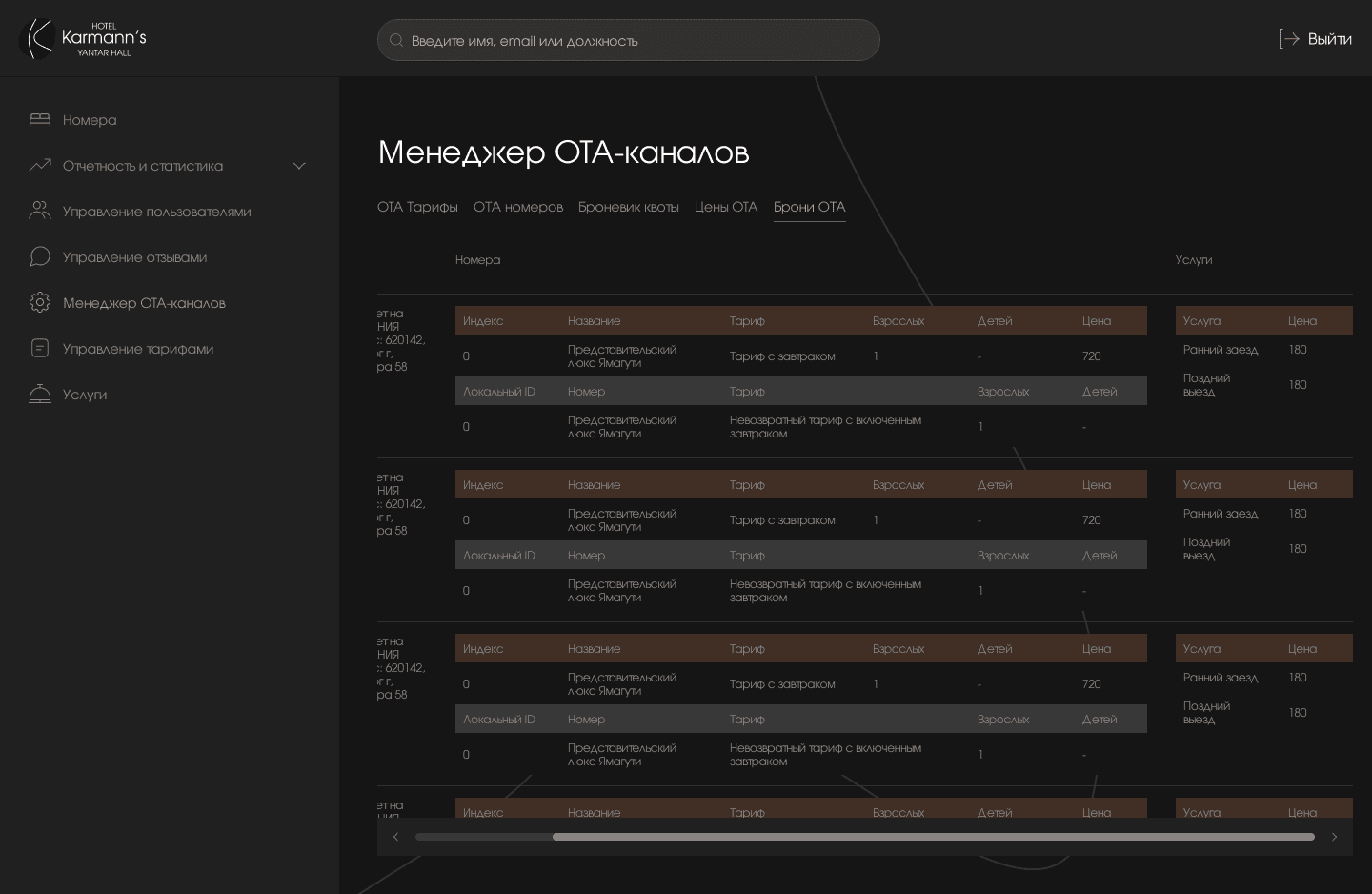Click the gear icon for Менеджер OTA-каналов
1372x894 pixels.
click(40, 303)
